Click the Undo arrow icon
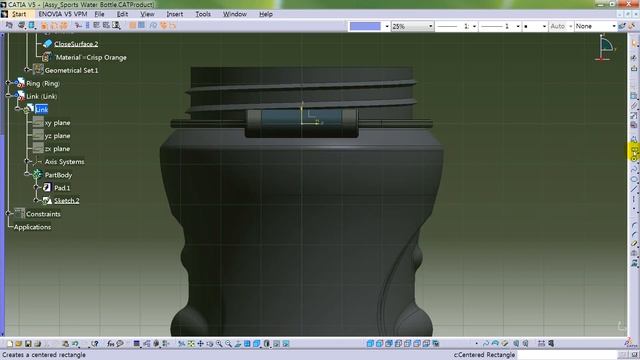This screenshot has height=360, width=640. (75, 344)
